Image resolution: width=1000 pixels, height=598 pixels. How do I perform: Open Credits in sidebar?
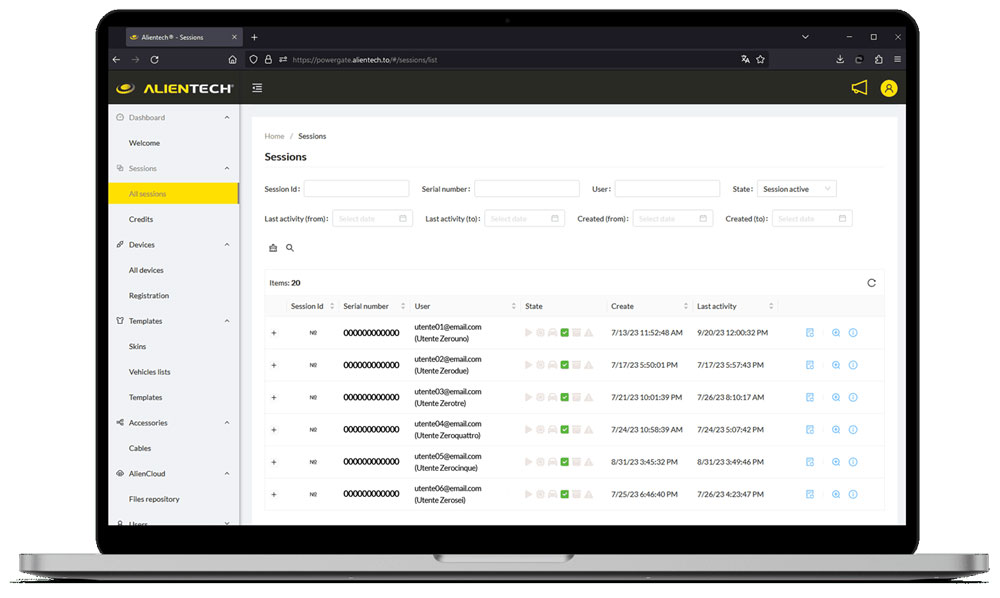141,219
